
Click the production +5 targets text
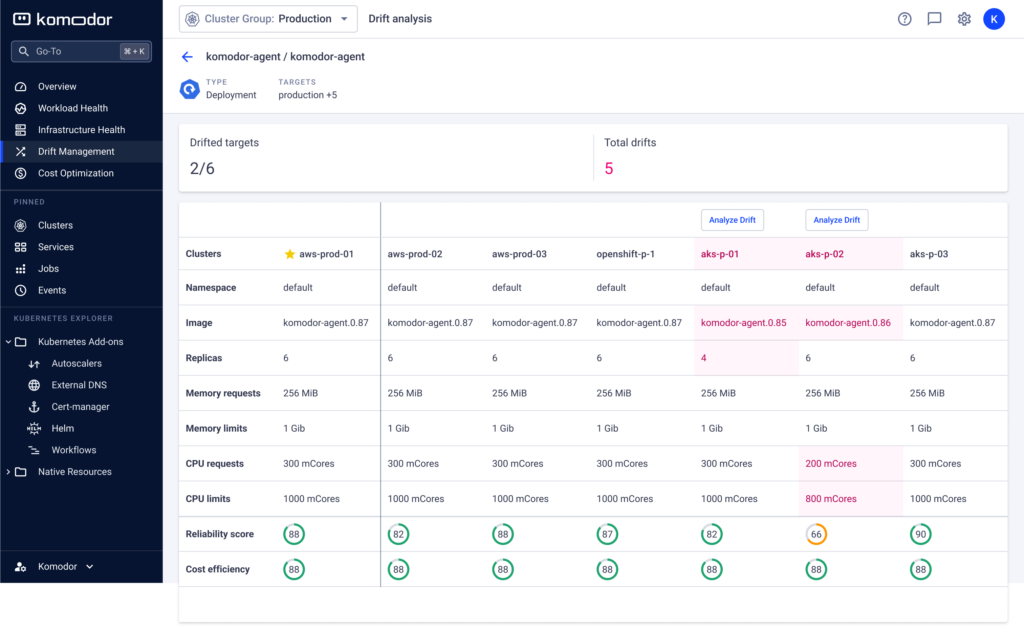pyautogui.click(x=308, y=95)
